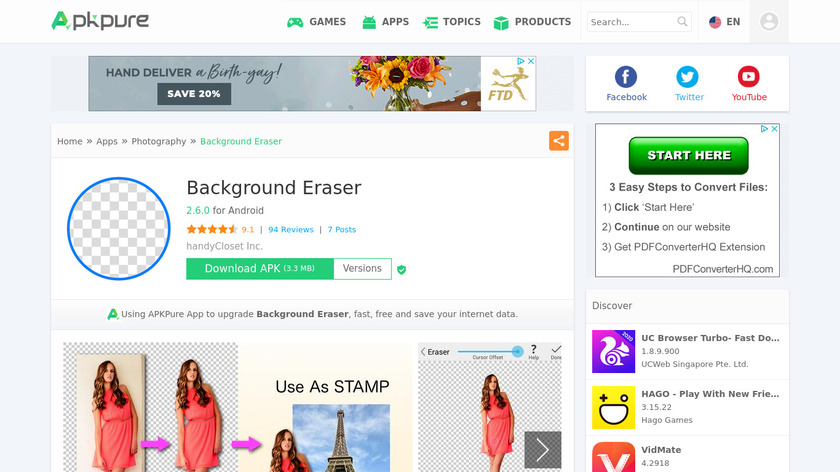Click the Background Eraser breadcrumb

pyautogui.click(x=241, y=141)
